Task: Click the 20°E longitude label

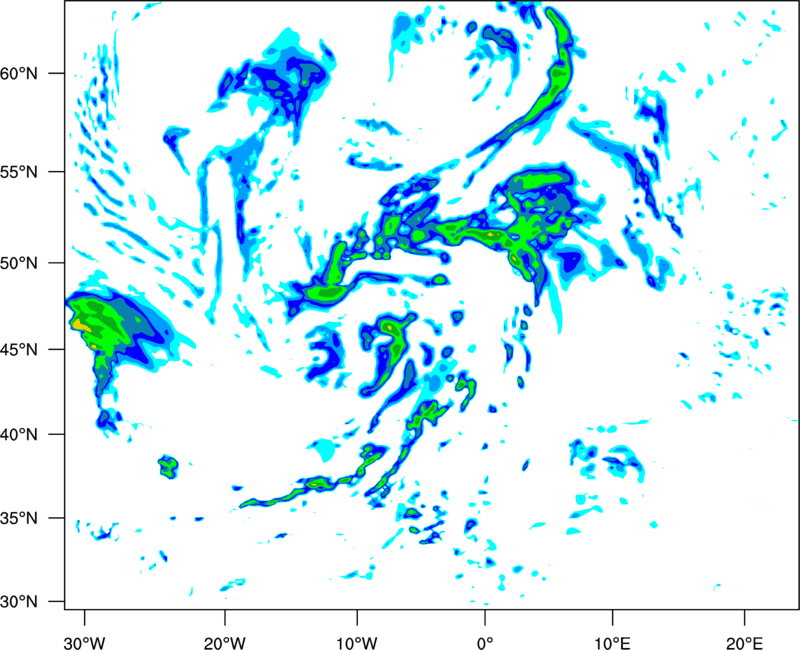Action: pos(744,643)
